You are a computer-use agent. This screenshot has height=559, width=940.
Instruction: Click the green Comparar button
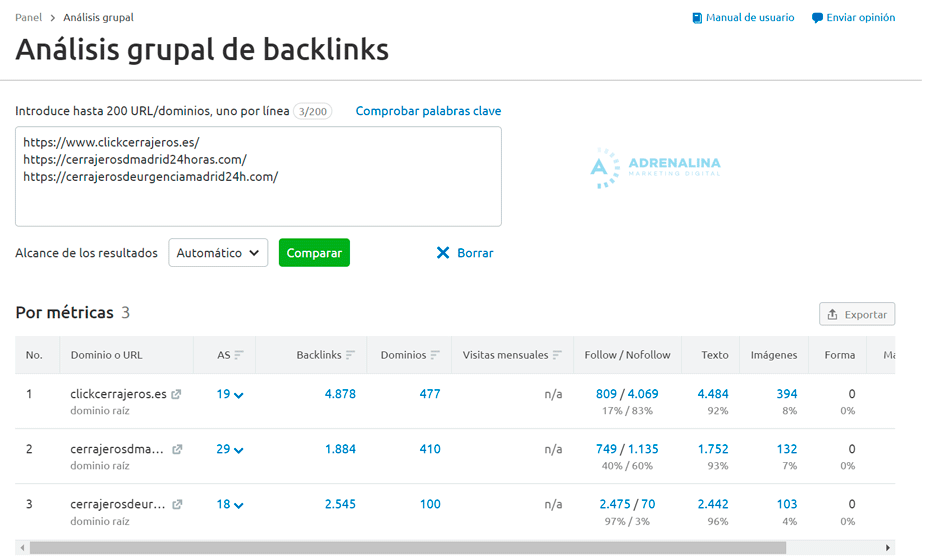tap(314, 253)
